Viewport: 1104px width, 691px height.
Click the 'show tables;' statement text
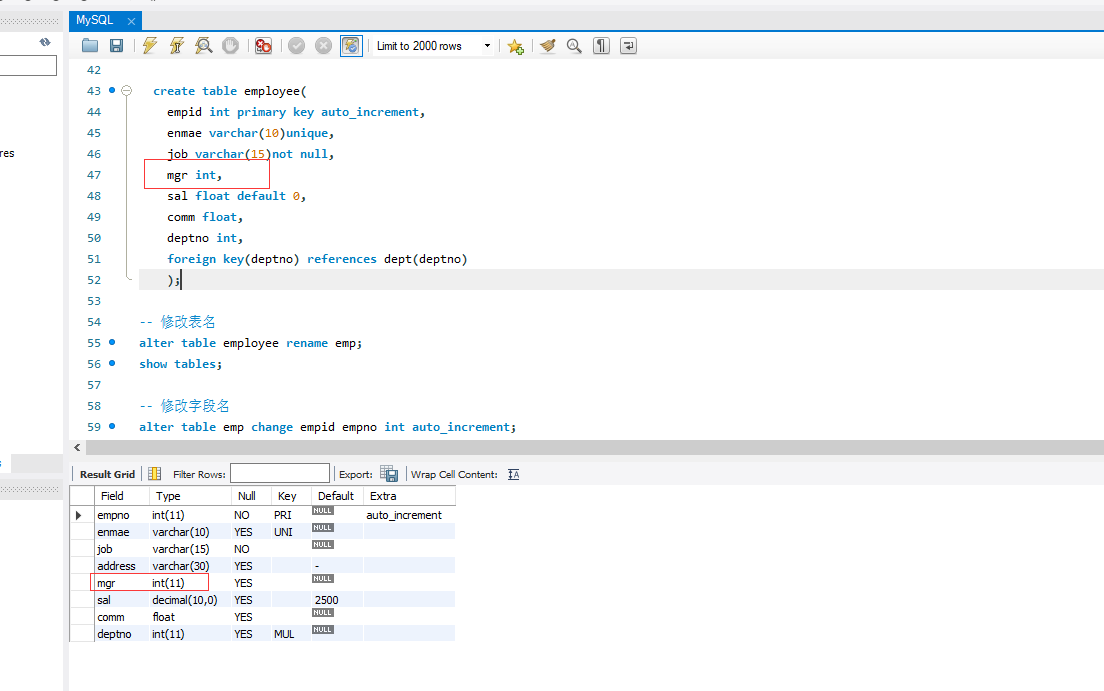[x=180, y=364]
